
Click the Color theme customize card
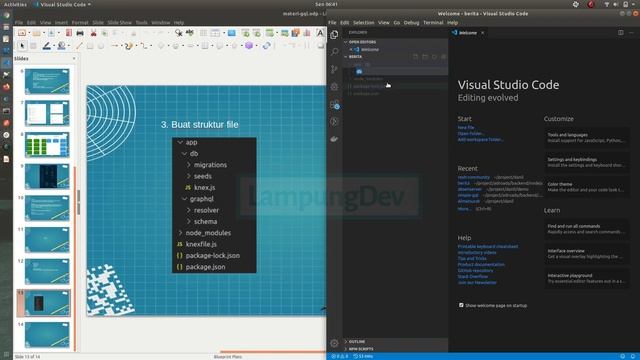click(x=586, y=187)
